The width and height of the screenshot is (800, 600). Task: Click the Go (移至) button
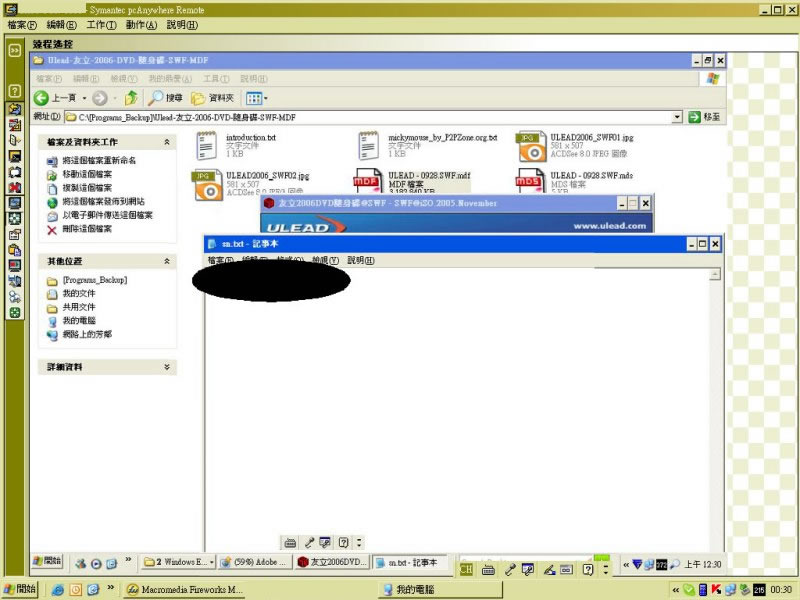click(x=704, y=117)
